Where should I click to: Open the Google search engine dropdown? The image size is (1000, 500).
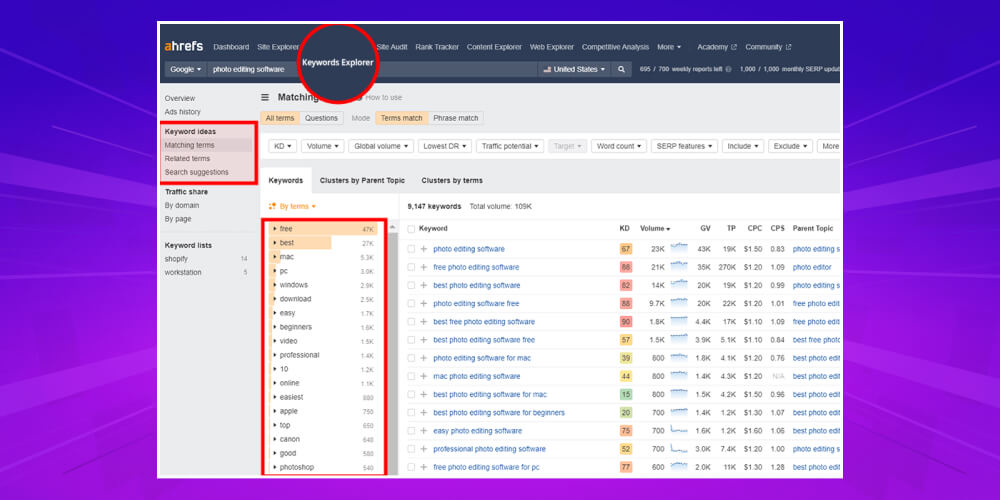[186, 70]
